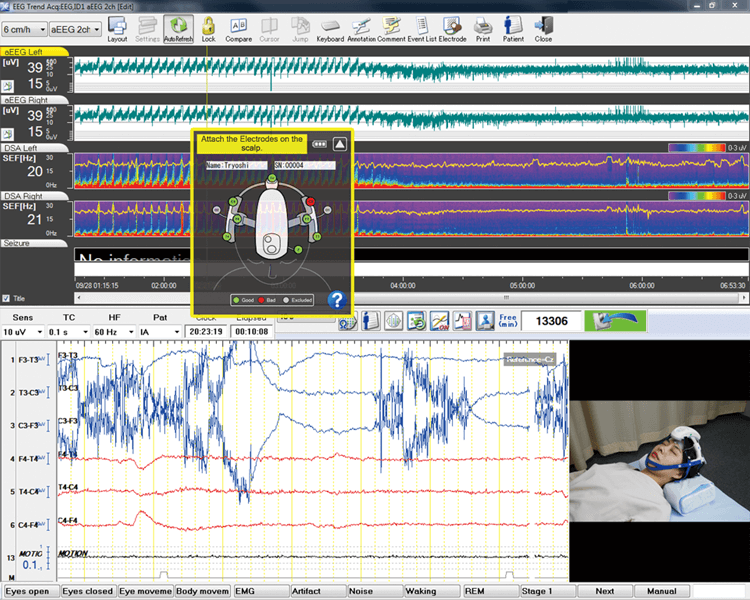Image resolution: width=750 pixels, height=600 pixels.
Task: Mark event Stage 1
Action: (547, 591)
